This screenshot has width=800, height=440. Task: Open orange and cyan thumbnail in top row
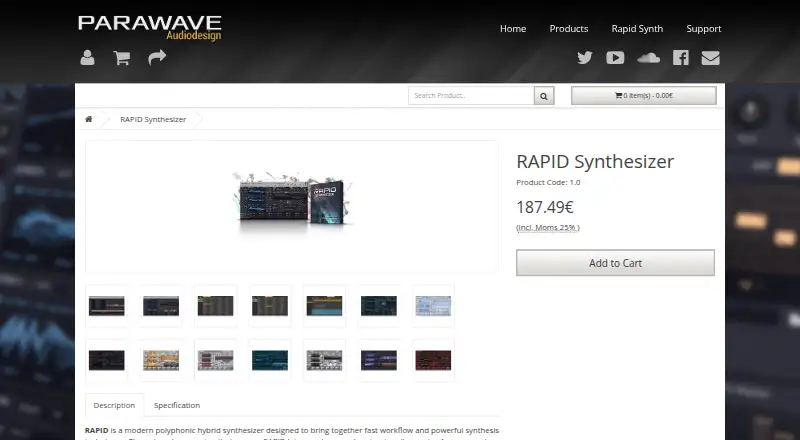pos(324,306)
